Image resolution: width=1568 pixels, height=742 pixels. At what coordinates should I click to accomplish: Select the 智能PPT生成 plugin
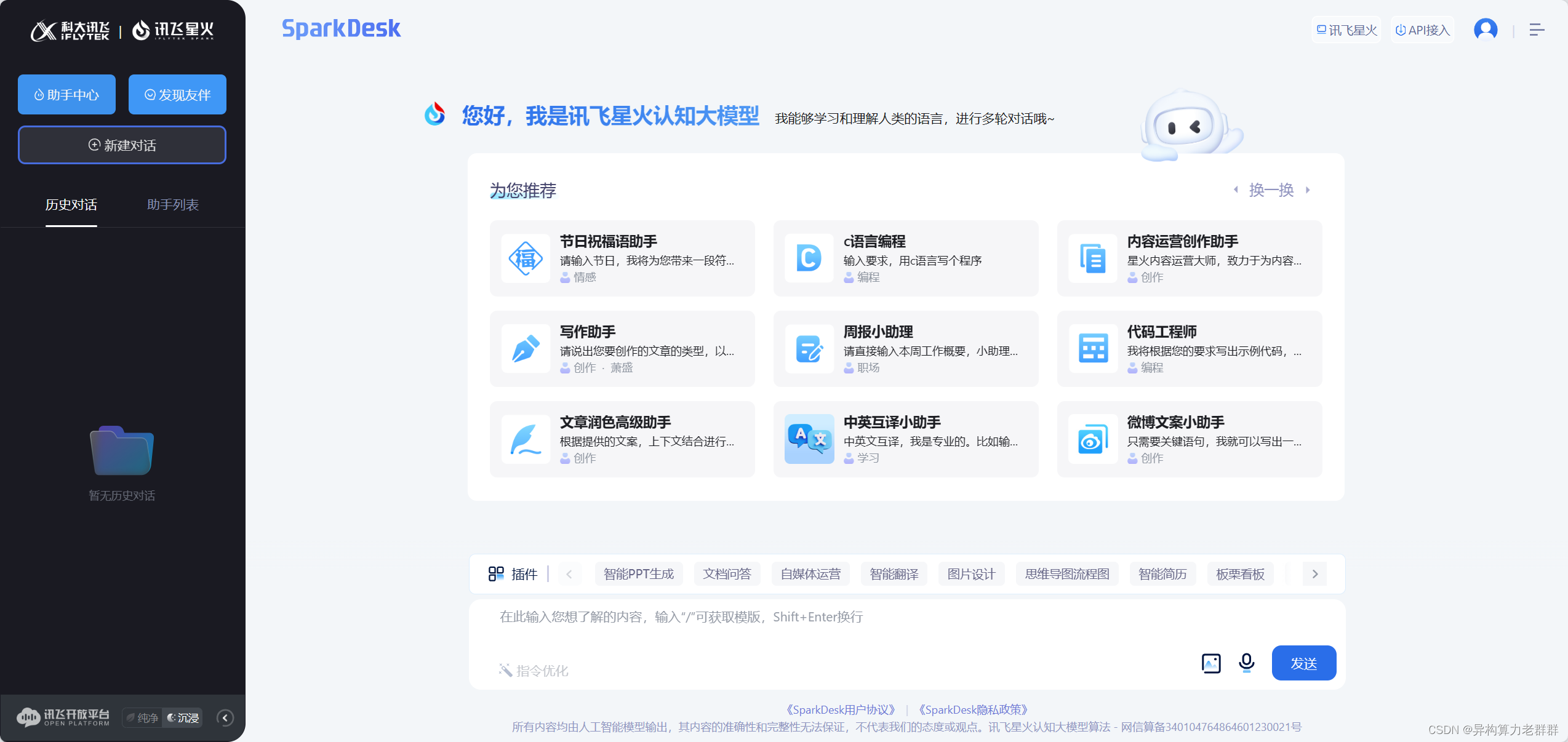(639, 574)
